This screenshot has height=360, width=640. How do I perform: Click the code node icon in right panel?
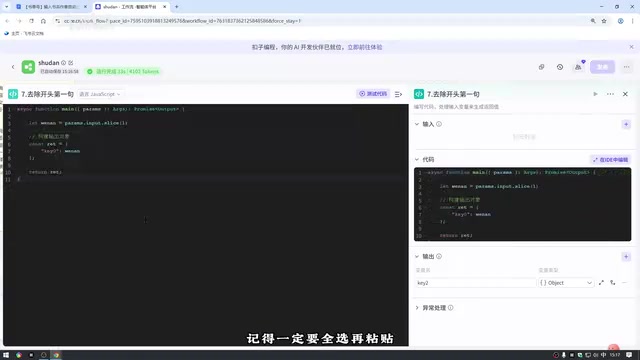[x=419, y=94]
